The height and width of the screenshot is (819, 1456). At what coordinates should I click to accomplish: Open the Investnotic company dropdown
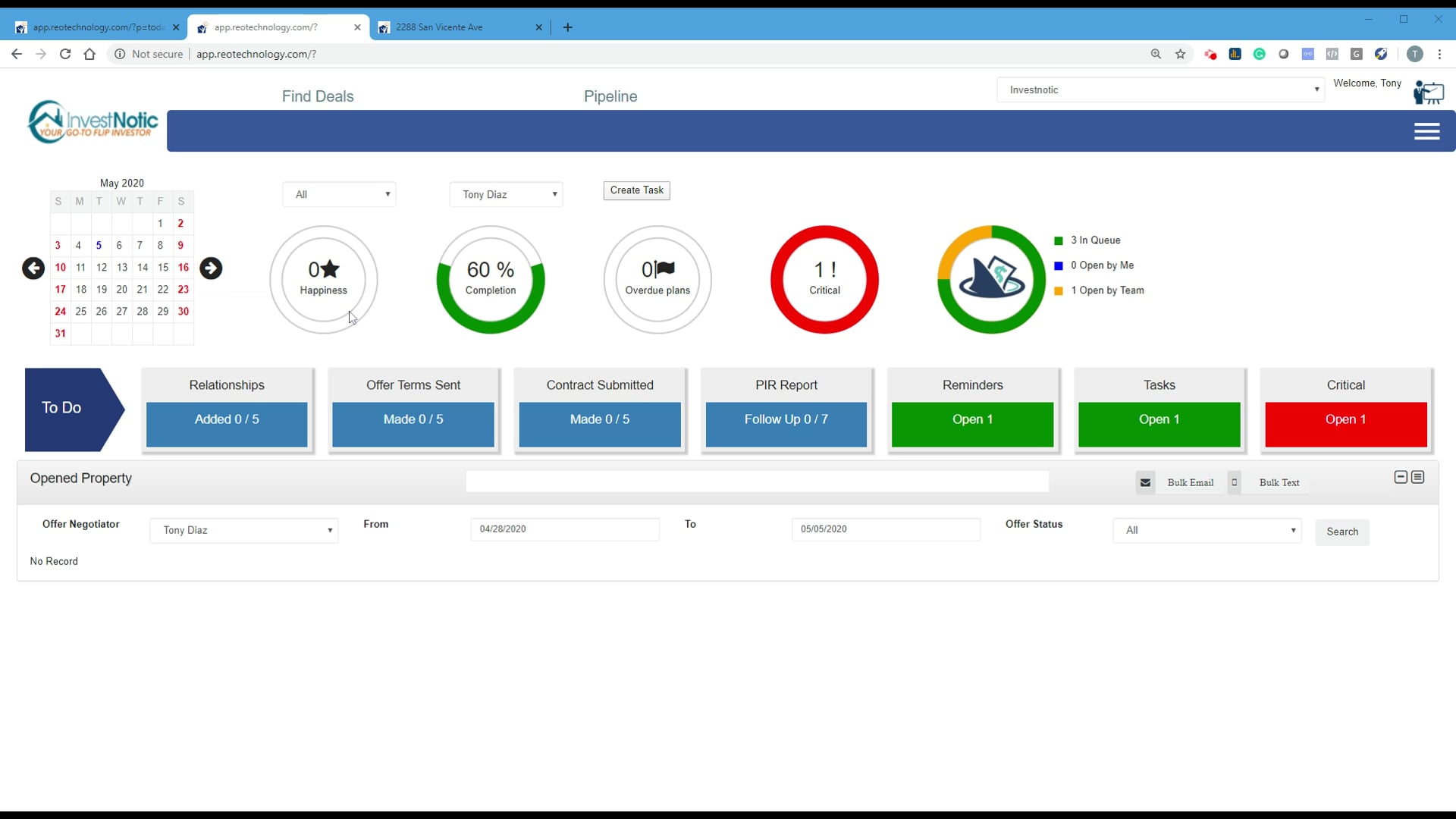pos(1160,89)
